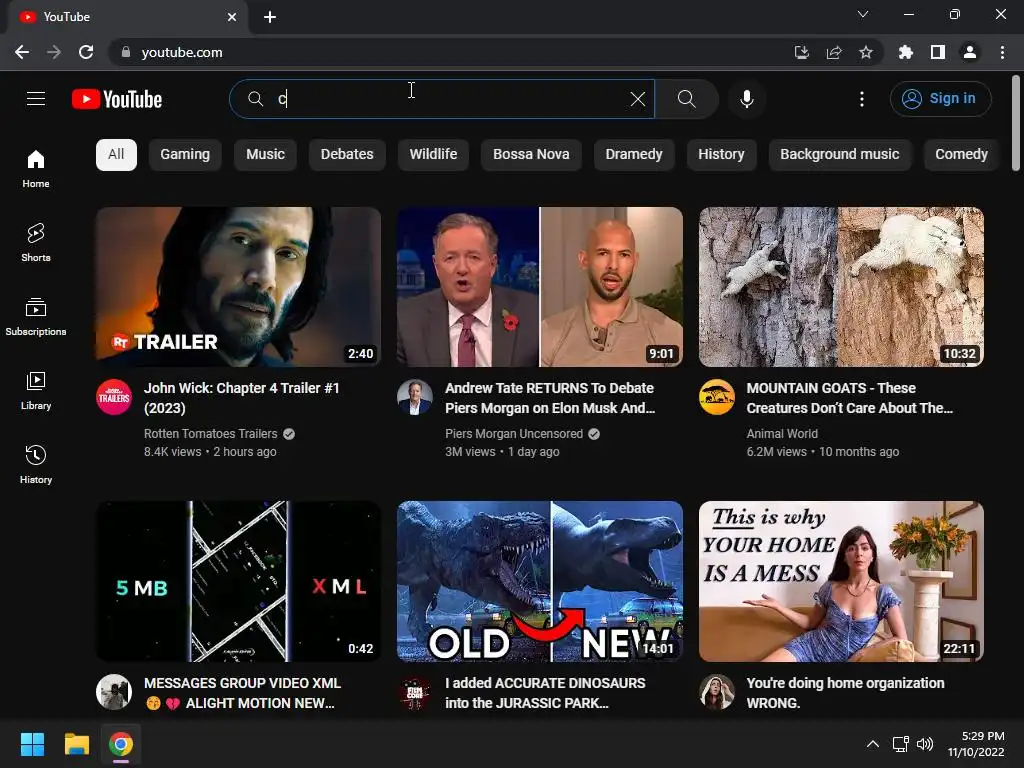The image size is (1024, 768).
Task: Select the Dramedy filter chip
Action: coord(633,155)
